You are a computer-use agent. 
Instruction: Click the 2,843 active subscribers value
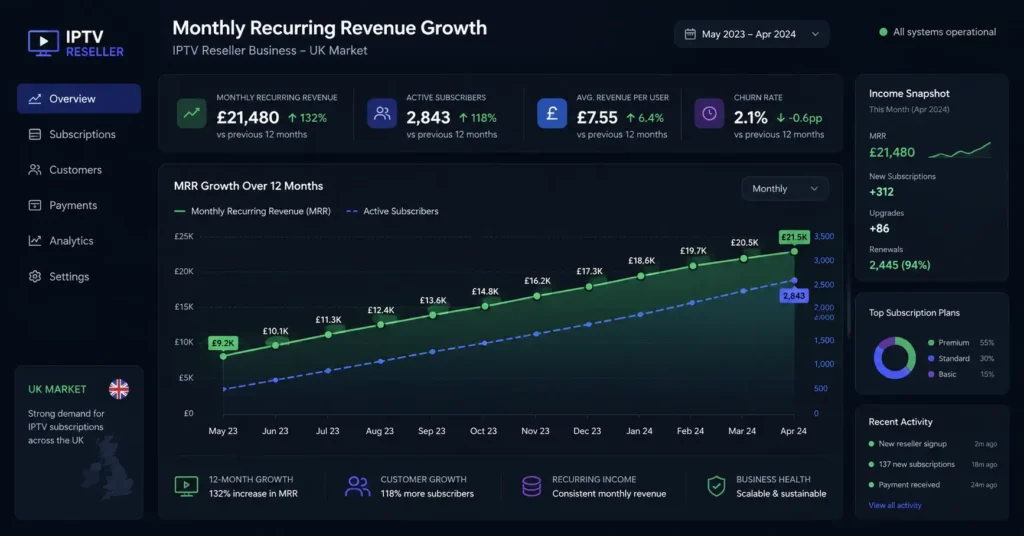[428, 118]
